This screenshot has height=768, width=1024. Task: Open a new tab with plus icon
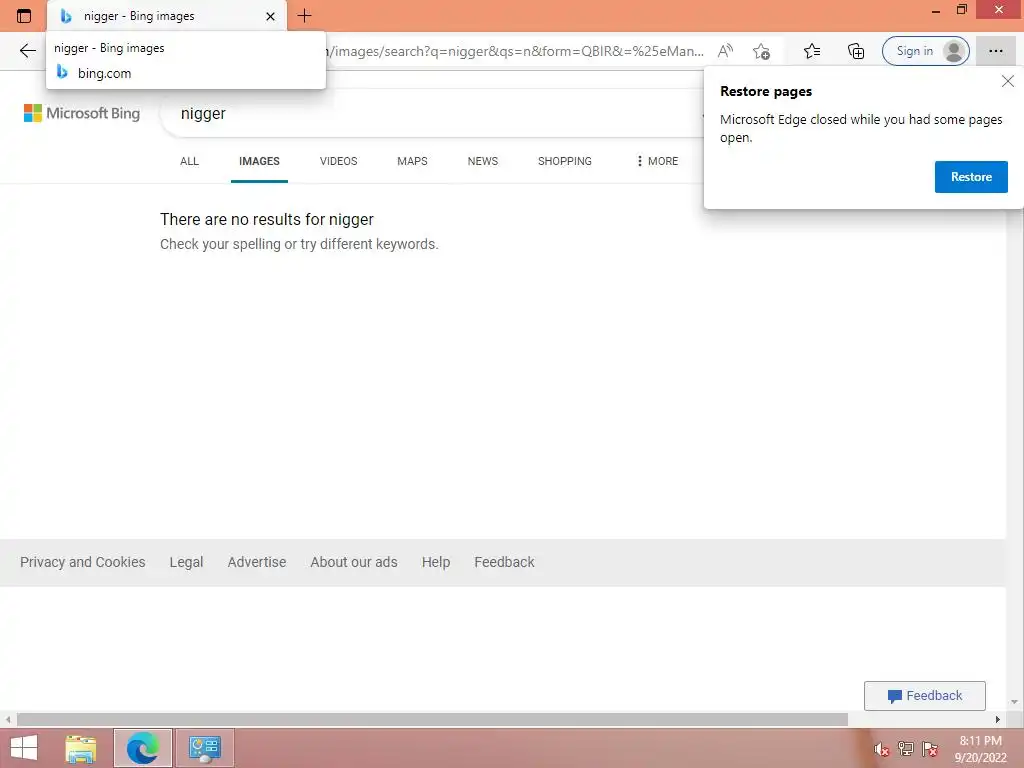pyautogui.click(x=304, y=16)
